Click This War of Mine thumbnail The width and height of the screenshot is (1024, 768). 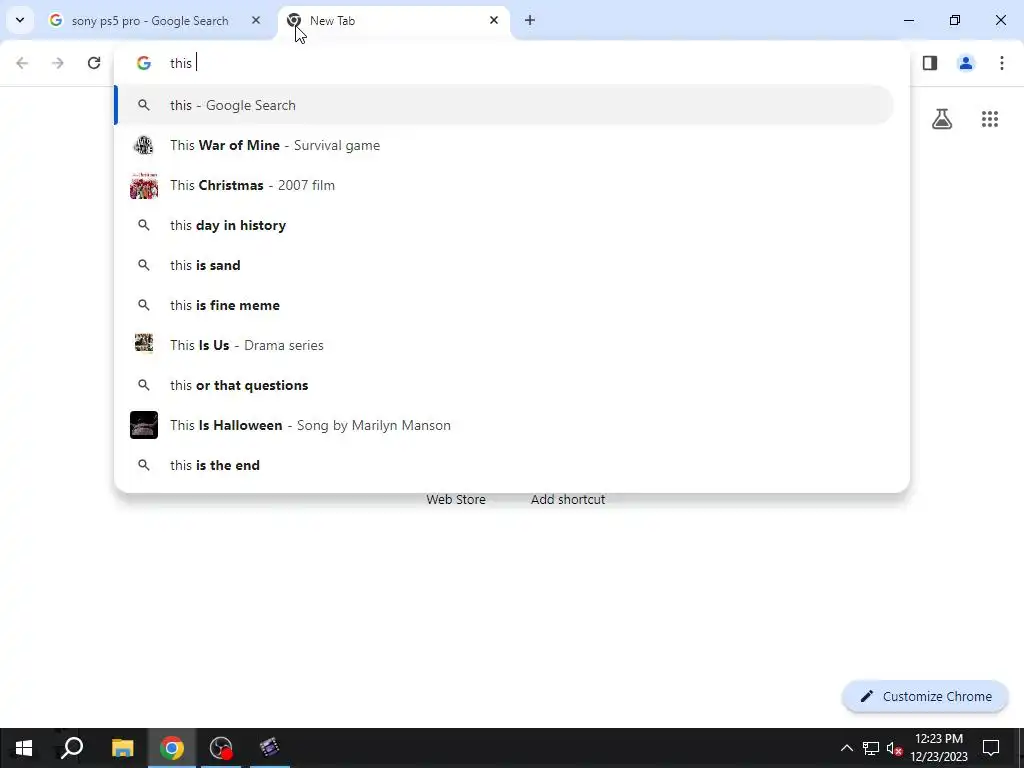click(x=144, y=145)
